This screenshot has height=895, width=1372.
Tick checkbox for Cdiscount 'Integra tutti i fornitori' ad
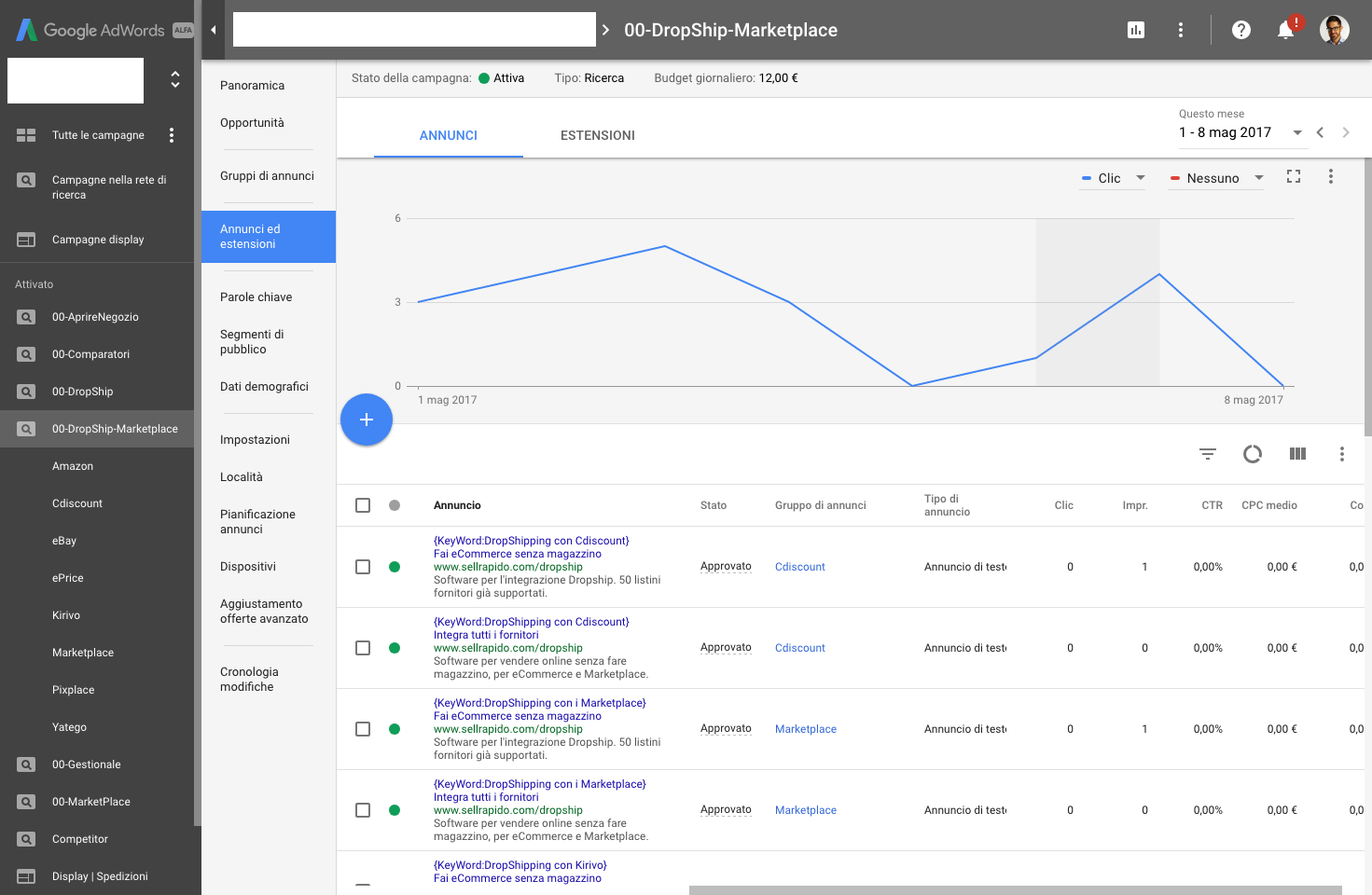coord(363,648)
